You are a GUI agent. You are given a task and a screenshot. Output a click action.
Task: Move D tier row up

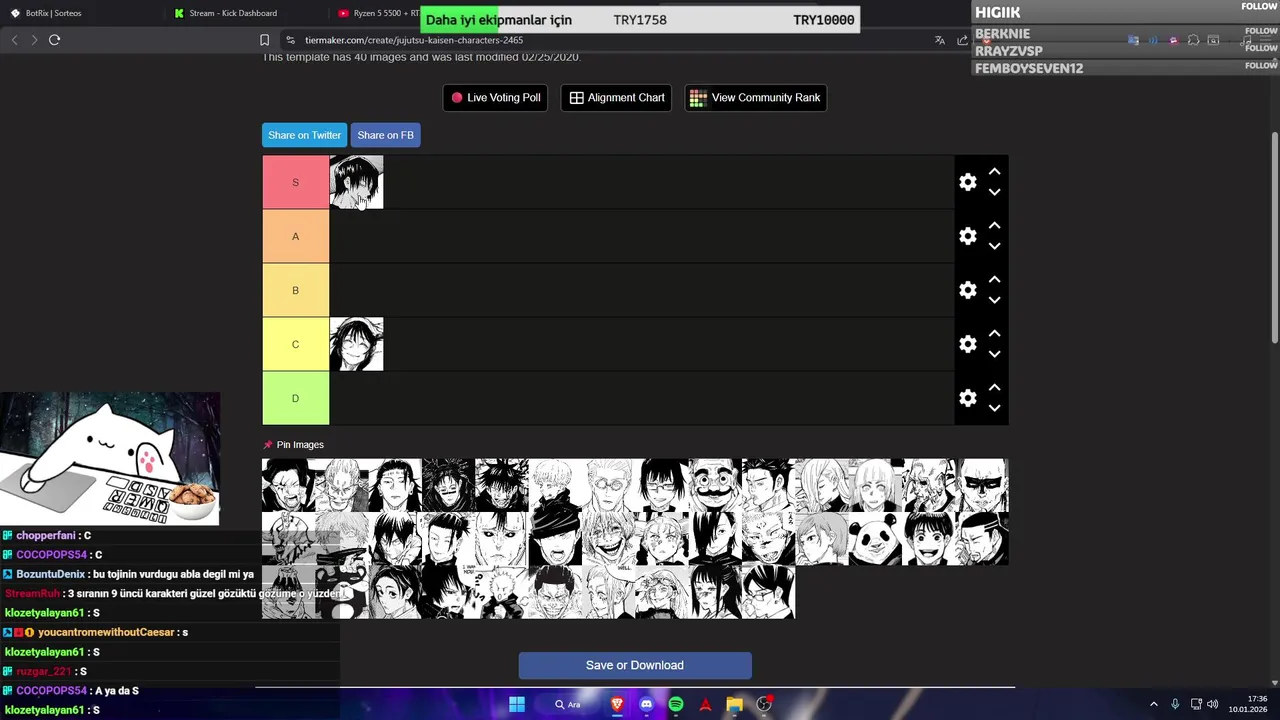coord(994,388)
